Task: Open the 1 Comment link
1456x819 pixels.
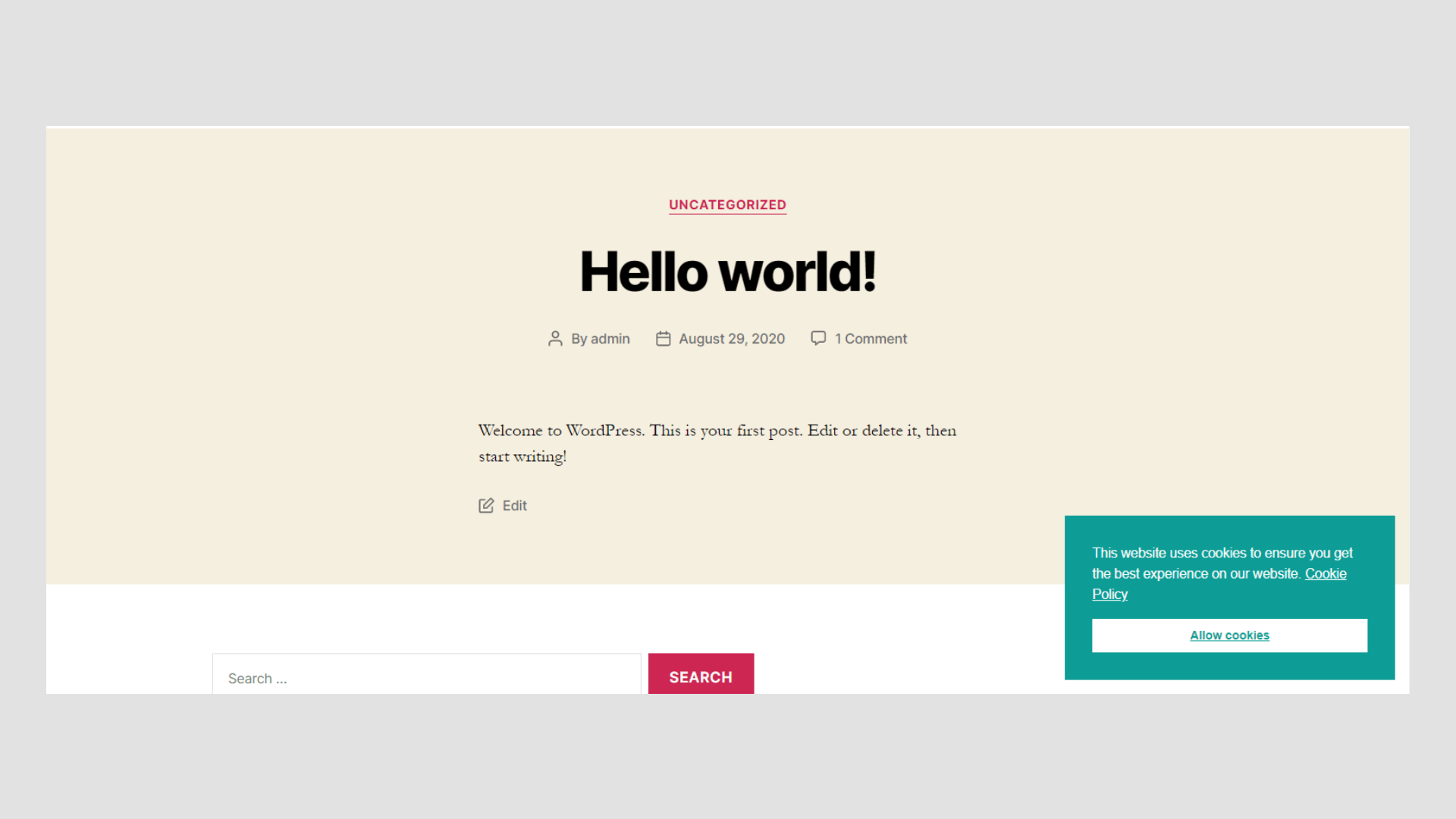Action: (x=871, y=339)
